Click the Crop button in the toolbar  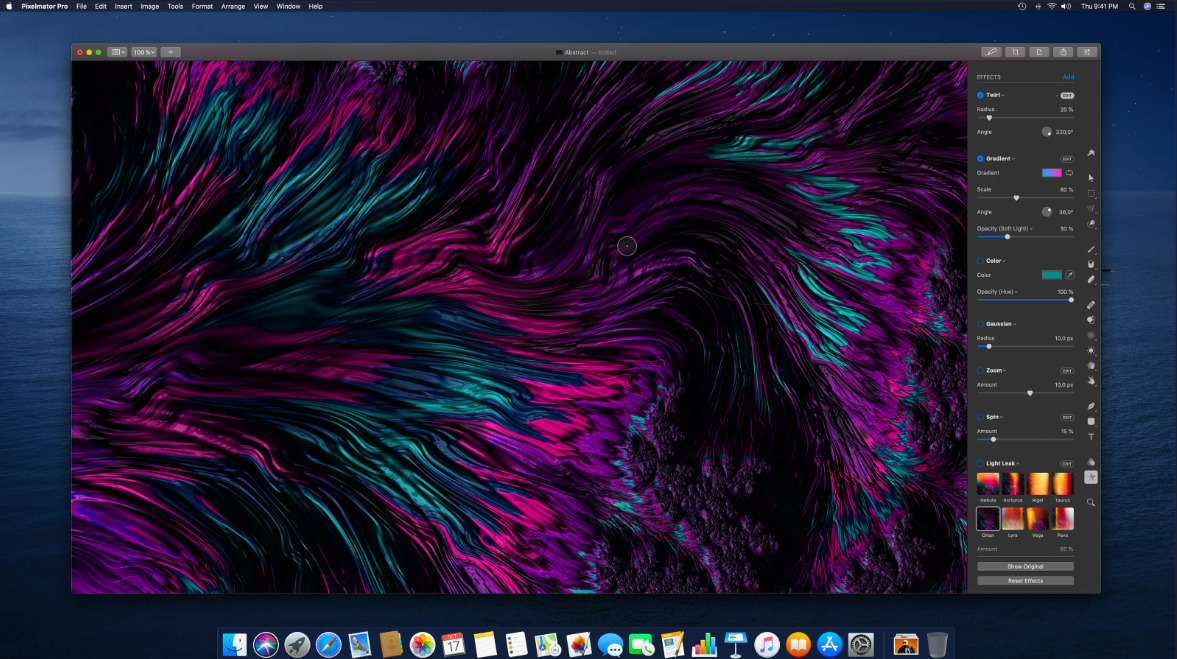pyautogui.click(x=1015, y=52)
